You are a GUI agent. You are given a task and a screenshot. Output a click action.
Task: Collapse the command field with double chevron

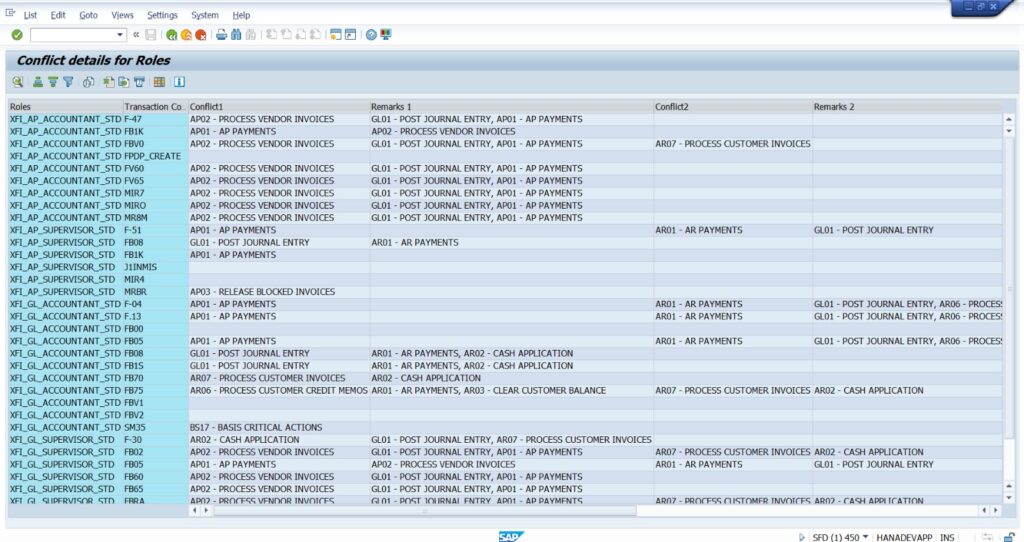[x=136, y=35]
